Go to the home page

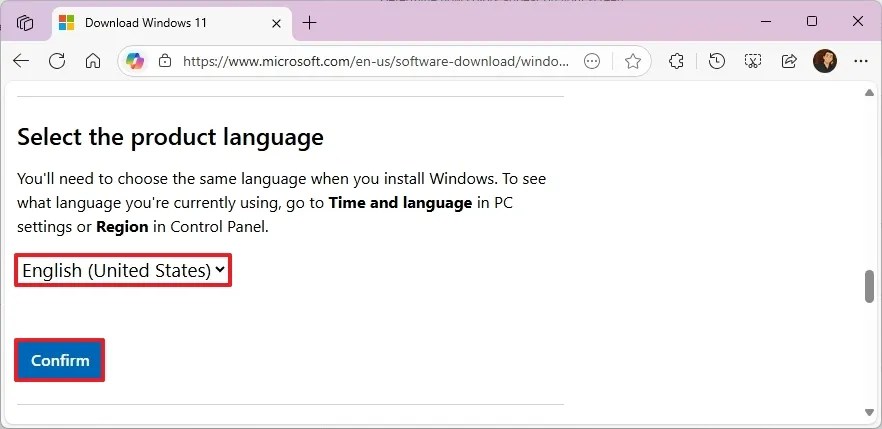point(93,61)
